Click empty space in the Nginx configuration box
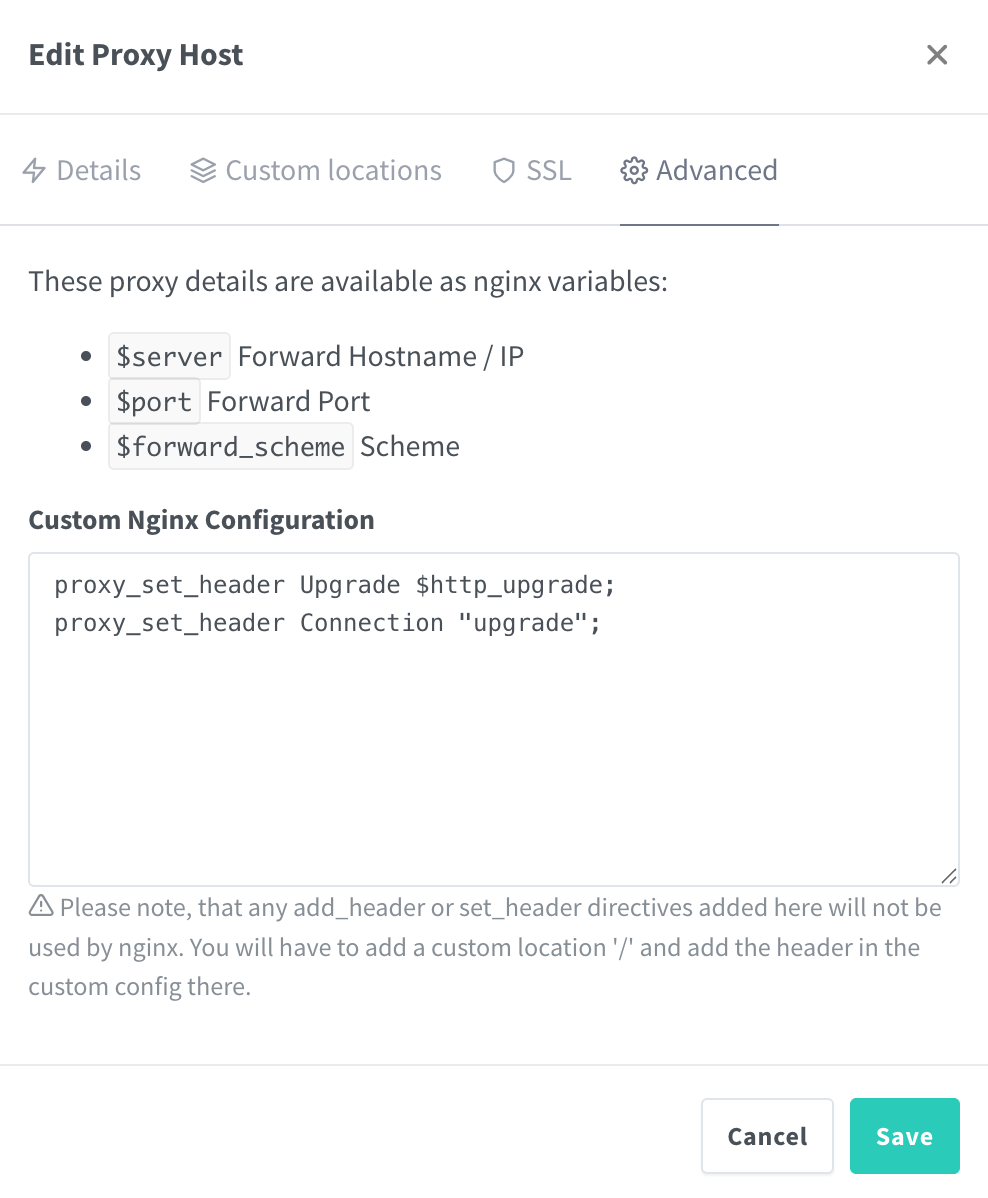The height and width of the screenshot is (1198, 988). [493, 760]
